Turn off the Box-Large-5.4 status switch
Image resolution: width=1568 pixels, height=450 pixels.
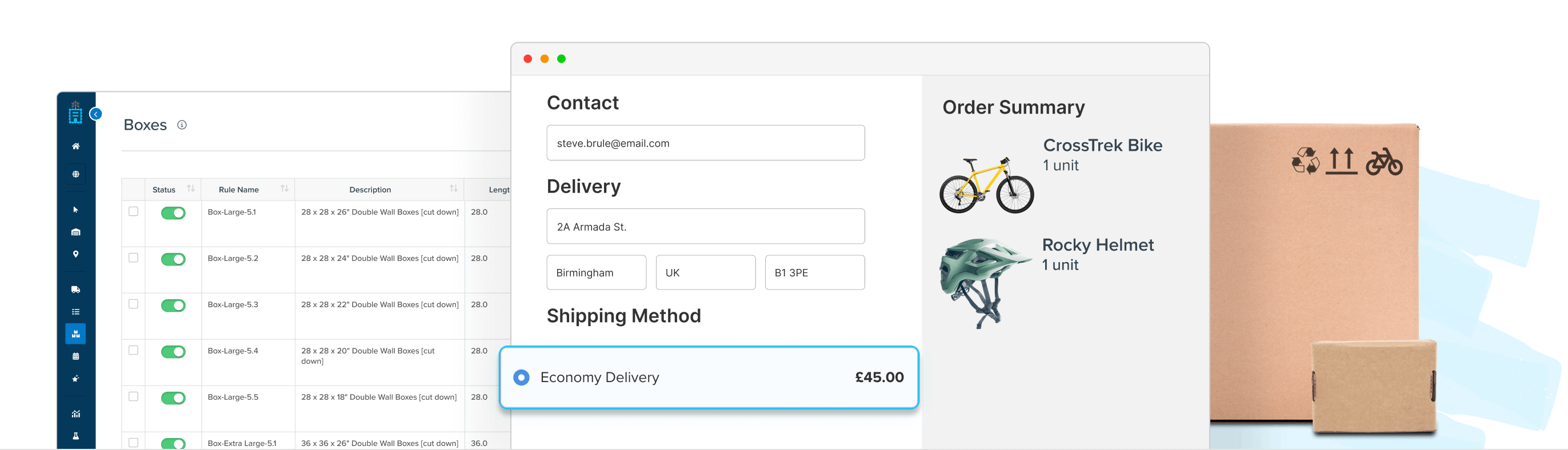[x=173, y=351]
